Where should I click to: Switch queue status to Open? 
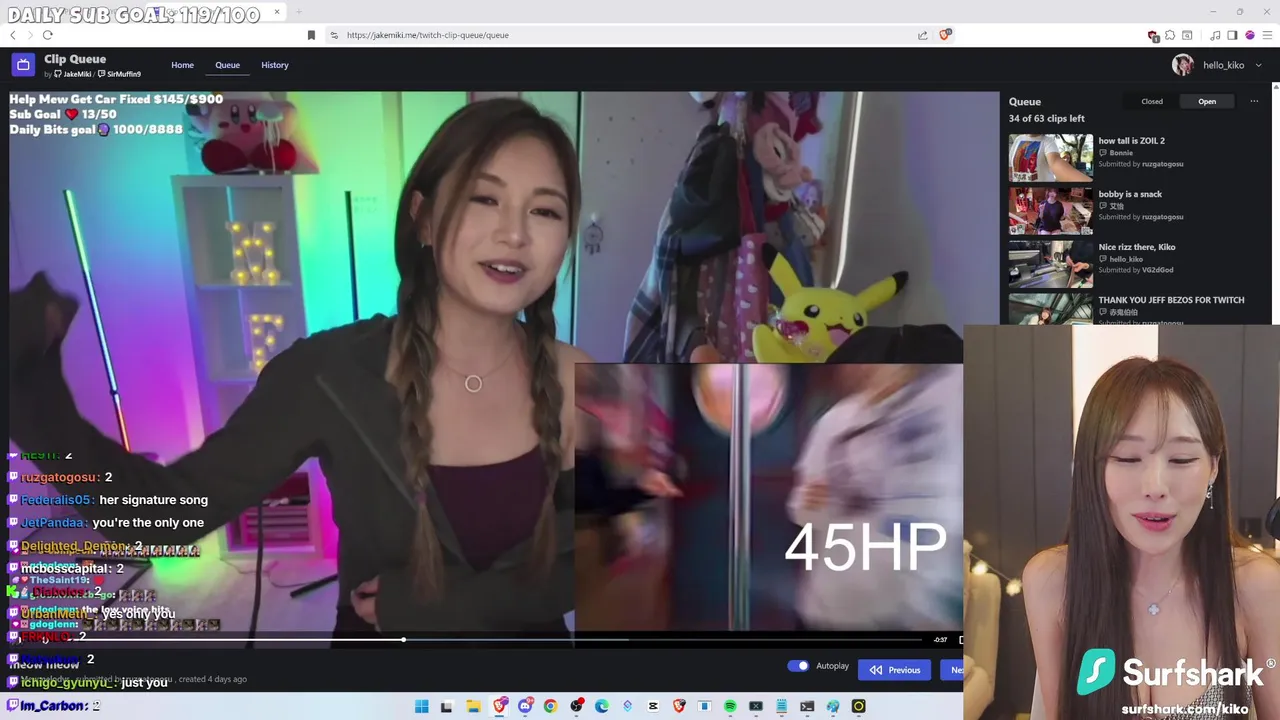[1207, 101]
